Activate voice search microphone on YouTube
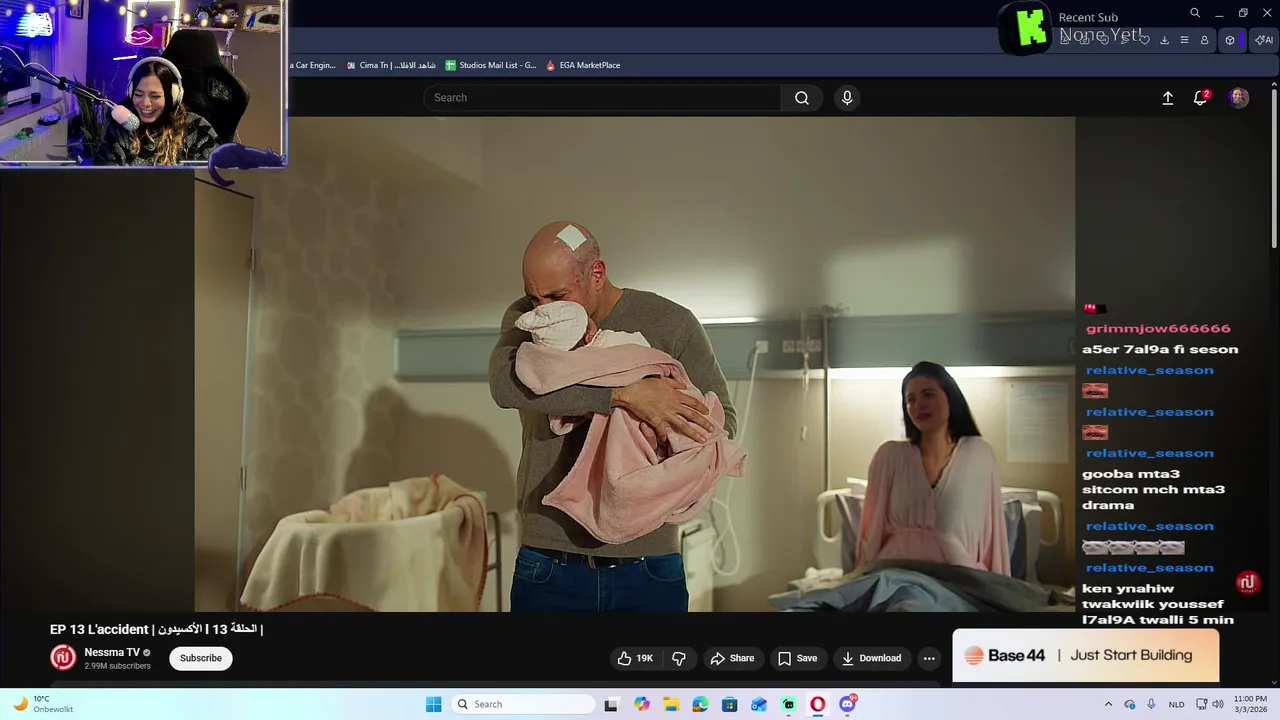1280x720 pixels. (x=847, y=97)
